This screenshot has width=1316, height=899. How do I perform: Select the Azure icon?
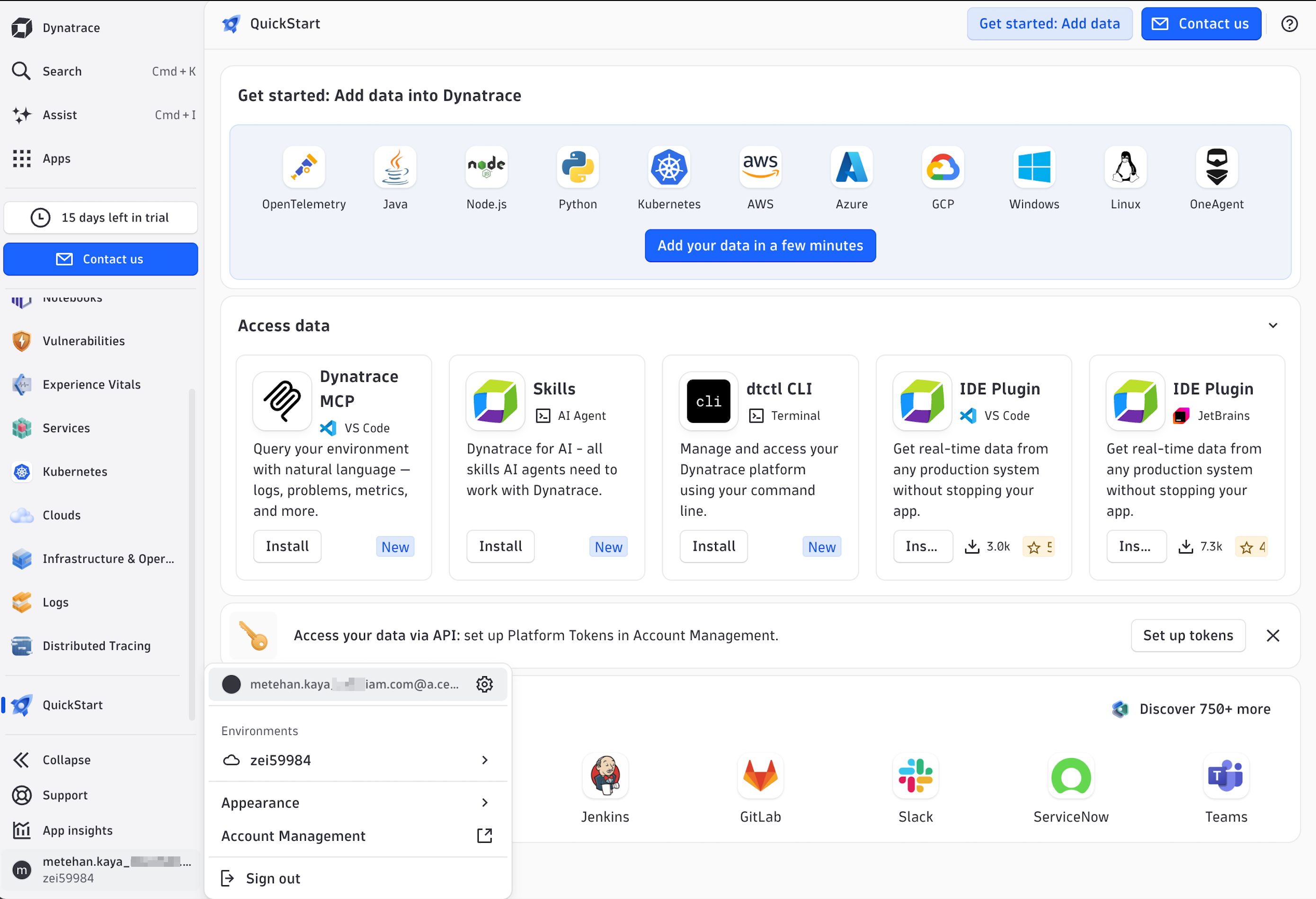pos(851,167)
